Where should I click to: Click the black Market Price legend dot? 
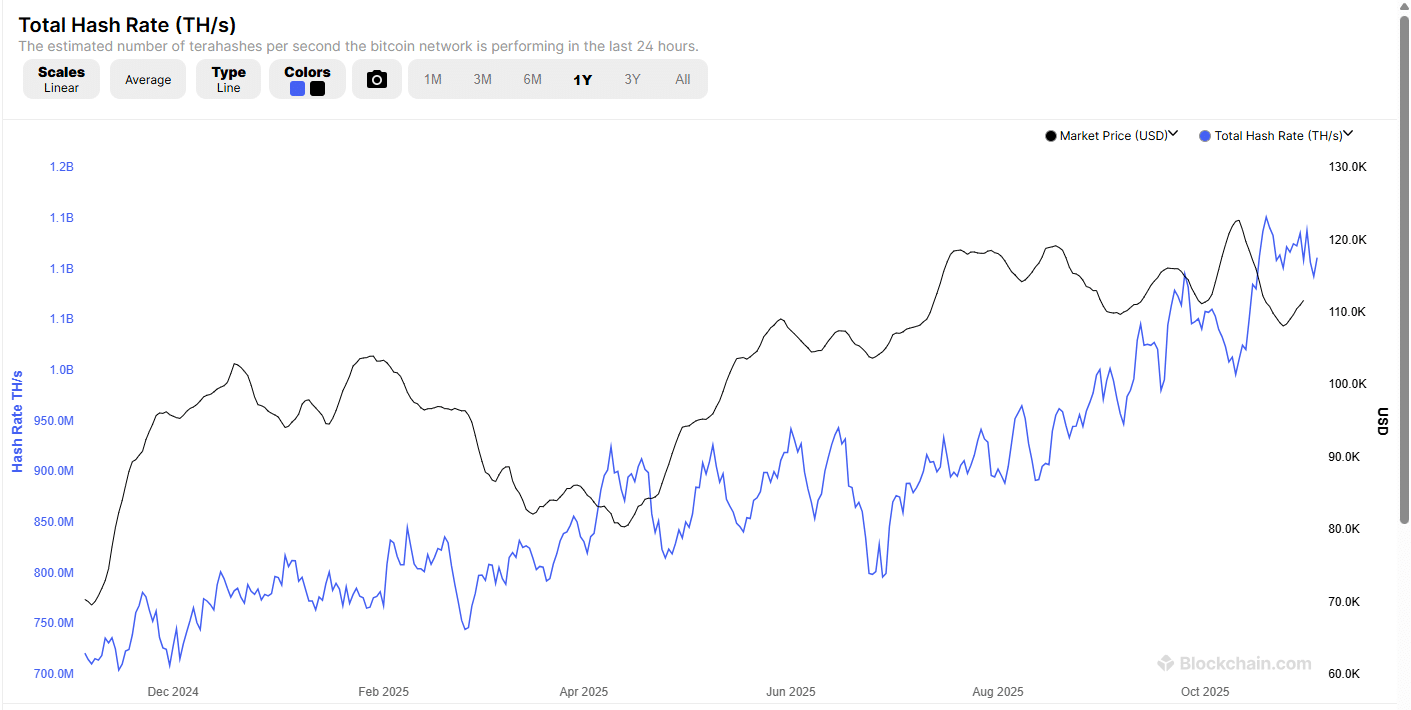(1050, 136)
